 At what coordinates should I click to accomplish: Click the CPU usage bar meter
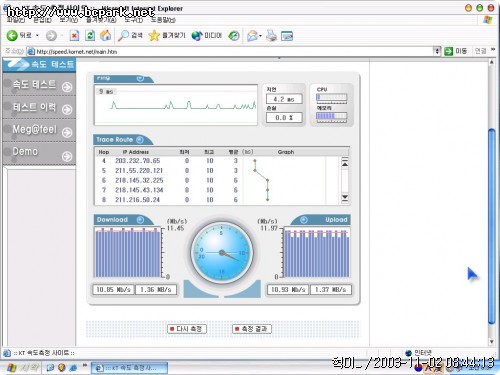pos(331,97)
